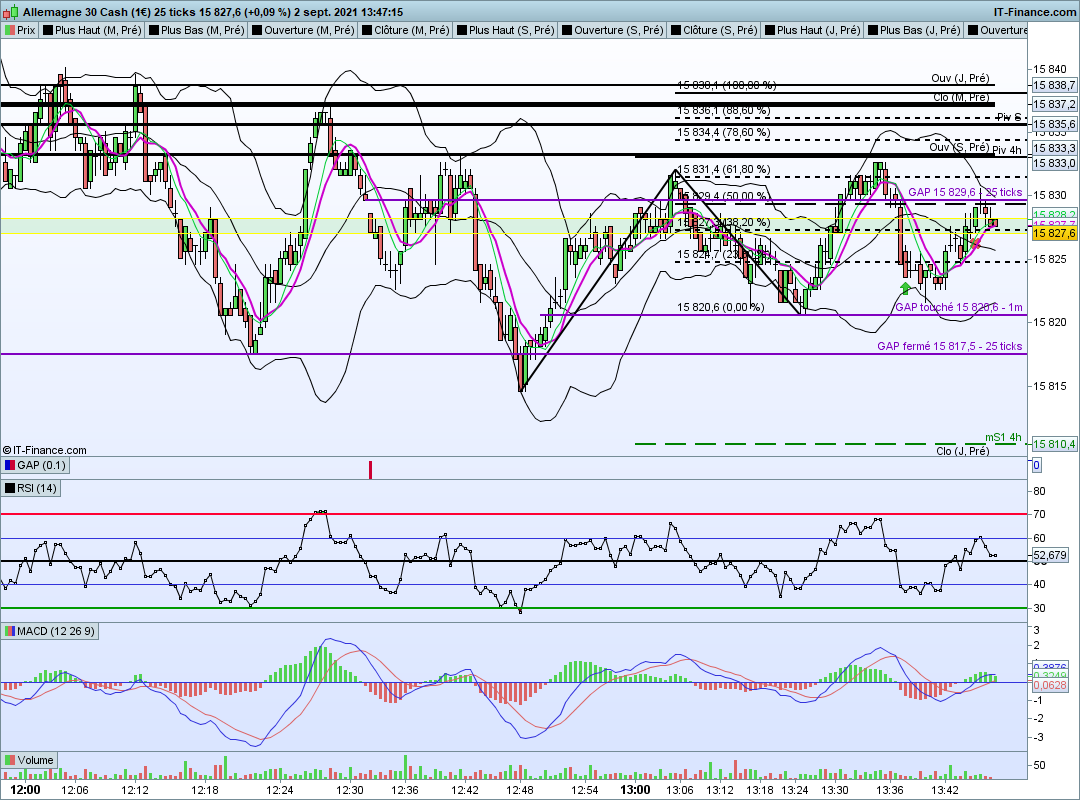Click the 12:00 time axis label
This screenshot has width=1080, height=800.
click(x=25, y=790)
